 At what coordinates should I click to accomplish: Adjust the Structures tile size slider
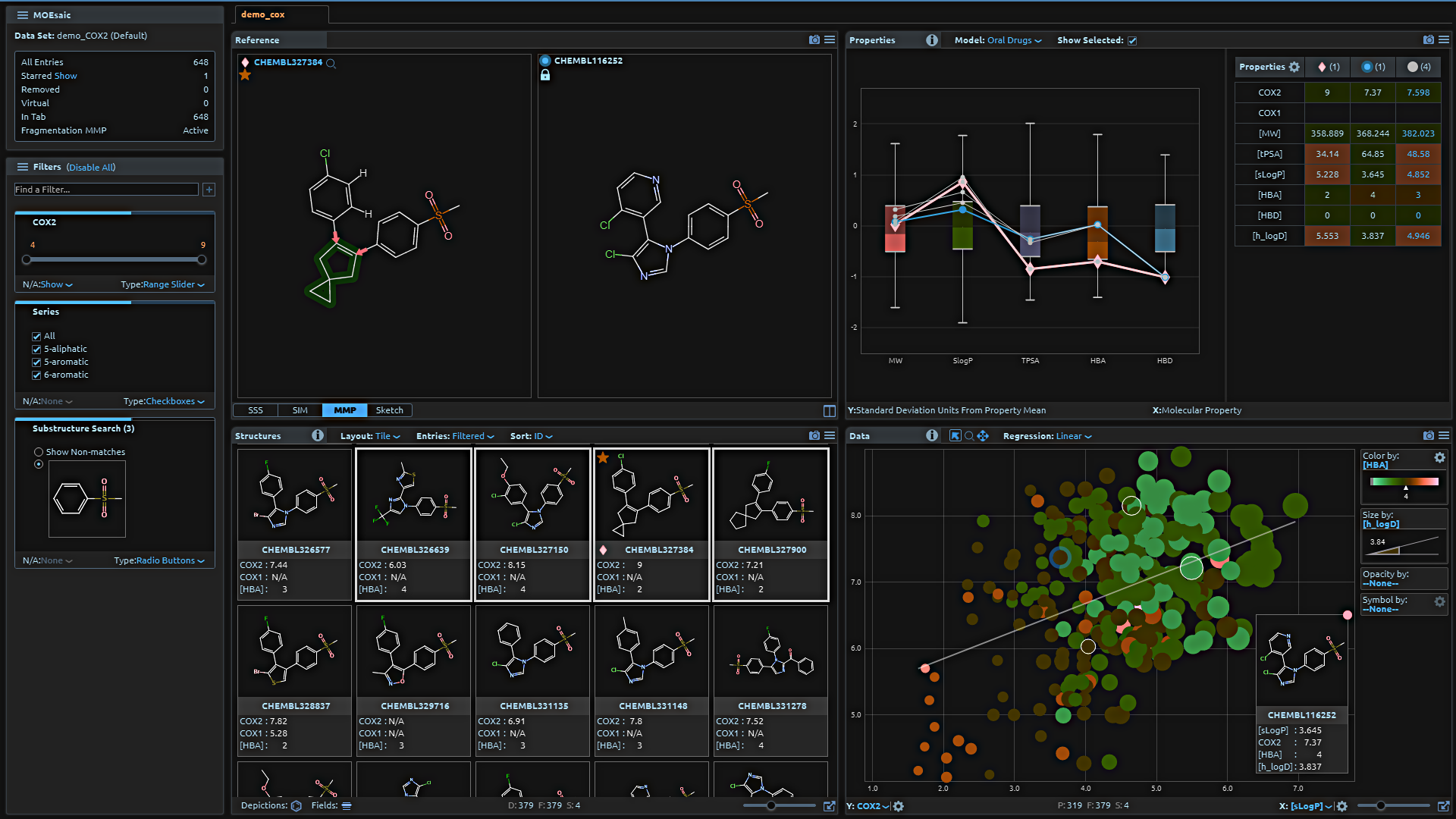[x=771, y=806]
